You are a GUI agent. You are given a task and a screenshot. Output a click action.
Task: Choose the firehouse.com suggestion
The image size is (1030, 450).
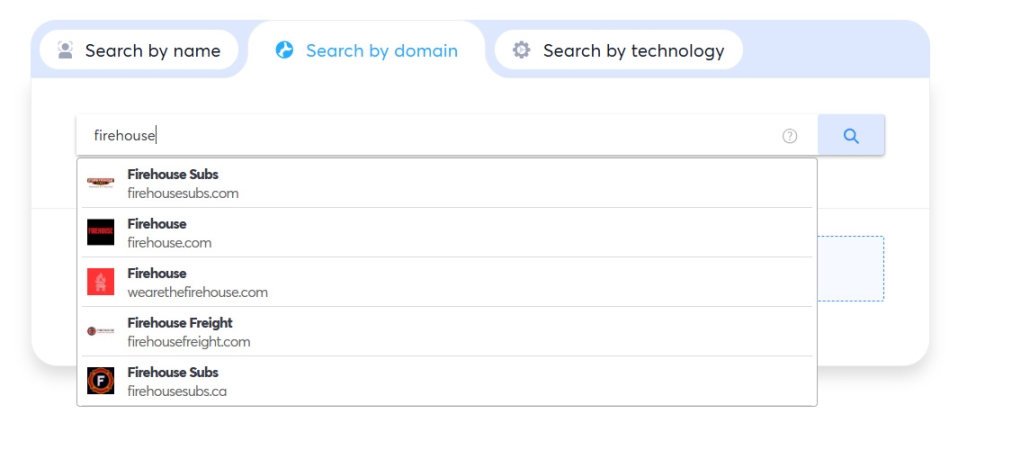(447, 233)
